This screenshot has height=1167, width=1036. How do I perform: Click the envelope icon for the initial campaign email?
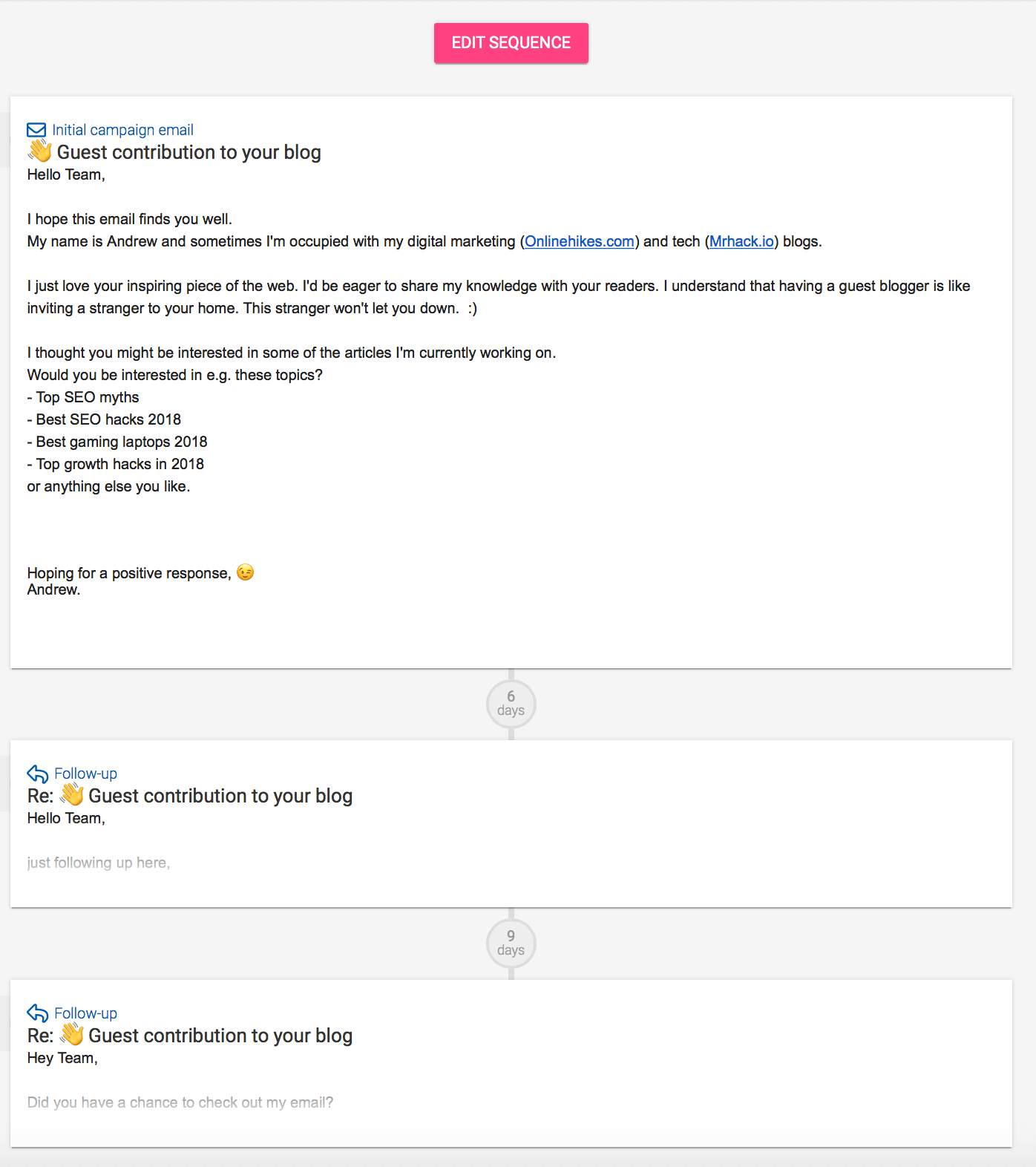[x=36, y=130]
